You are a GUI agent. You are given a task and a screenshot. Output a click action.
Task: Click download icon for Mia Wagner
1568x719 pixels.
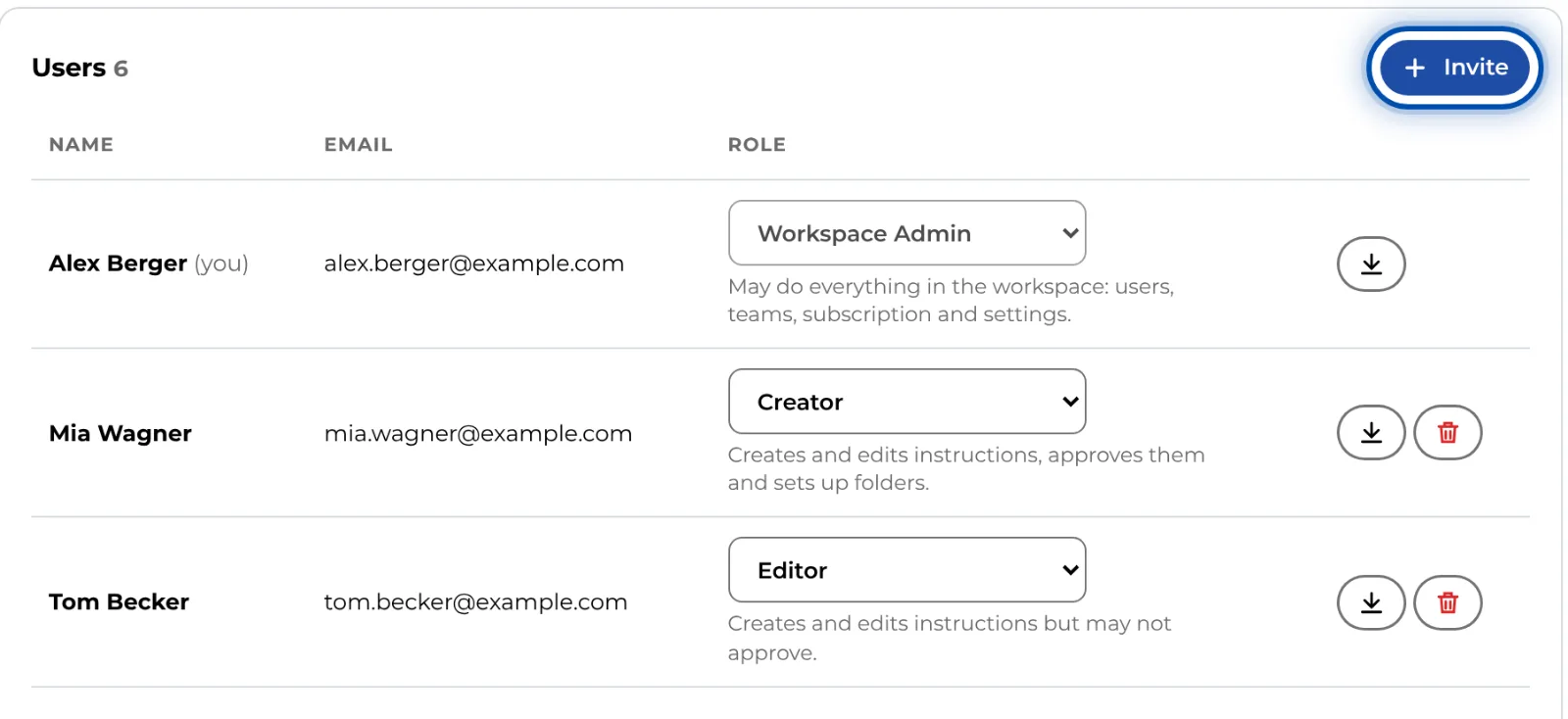tap(1371, 432)
